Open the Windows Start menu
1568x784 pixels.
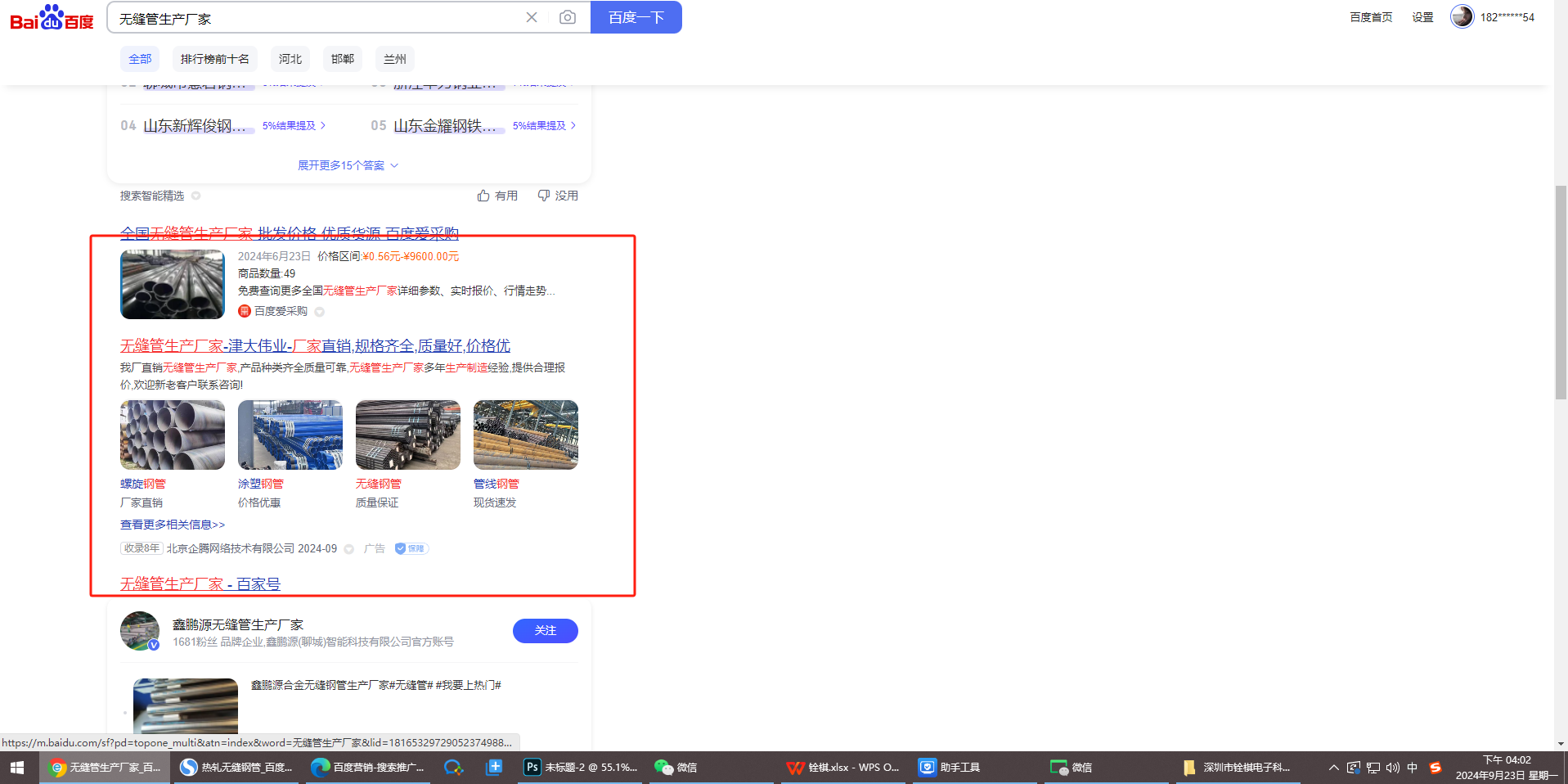pyautogui.click(x=17, y=768)
